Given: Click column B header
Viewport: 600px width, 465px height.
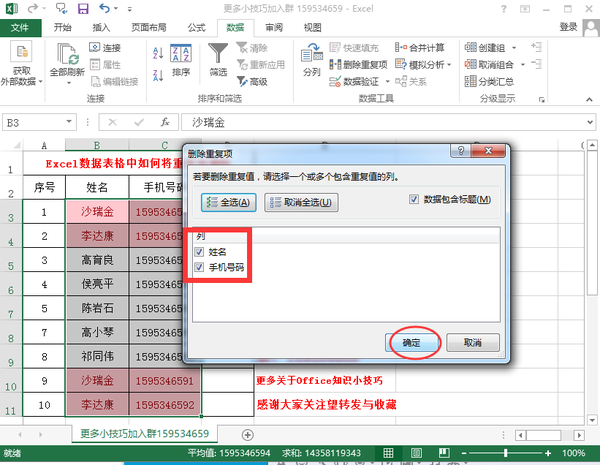Looking at the screenshot, I should 97,145.
